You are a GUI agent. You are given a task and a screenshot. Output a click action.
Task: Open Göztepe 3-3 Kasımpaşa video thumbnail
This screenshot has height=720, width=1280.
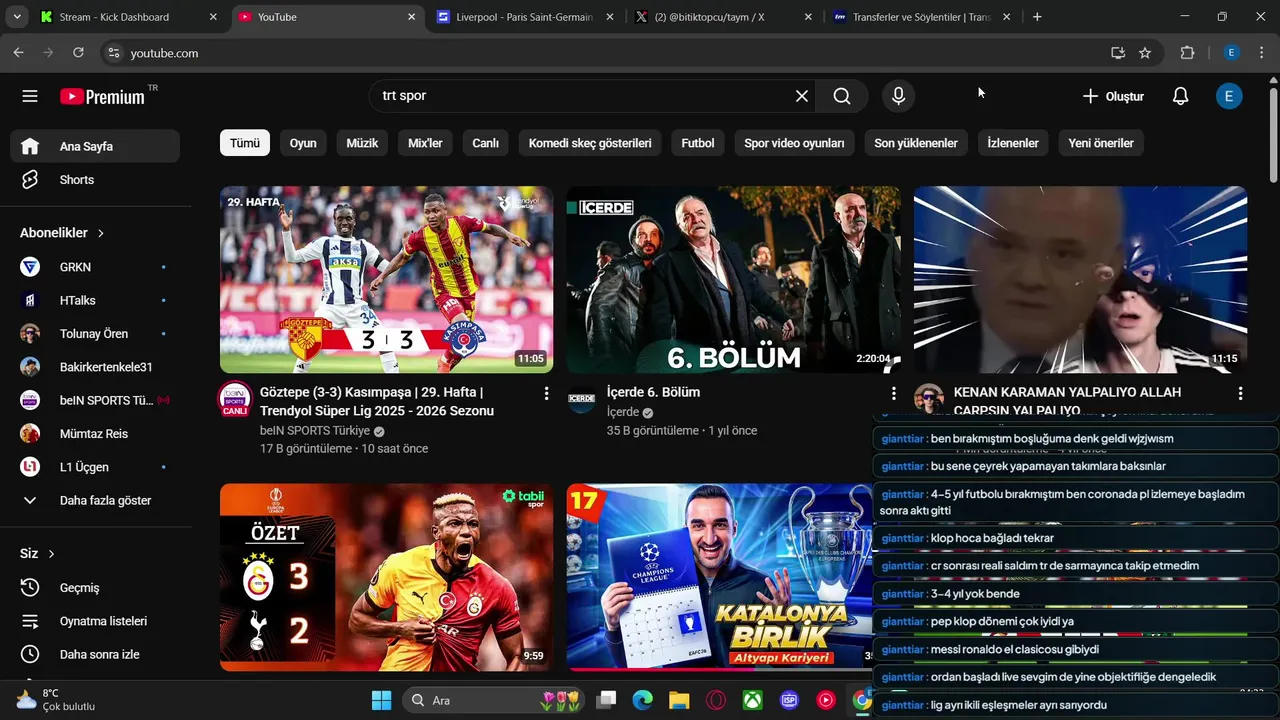(386, 279)
